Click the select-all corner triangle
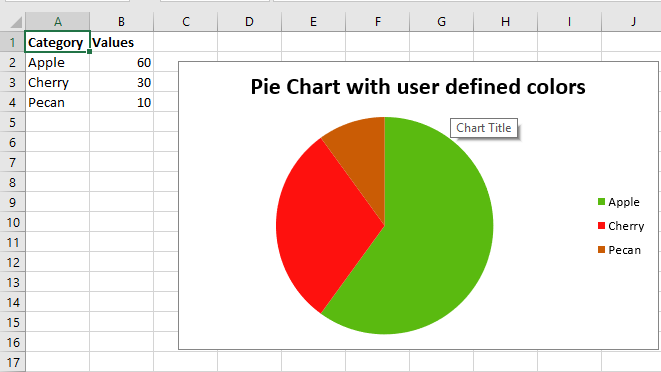Viewport: 661px width, 372px height. tap(16, 22)
